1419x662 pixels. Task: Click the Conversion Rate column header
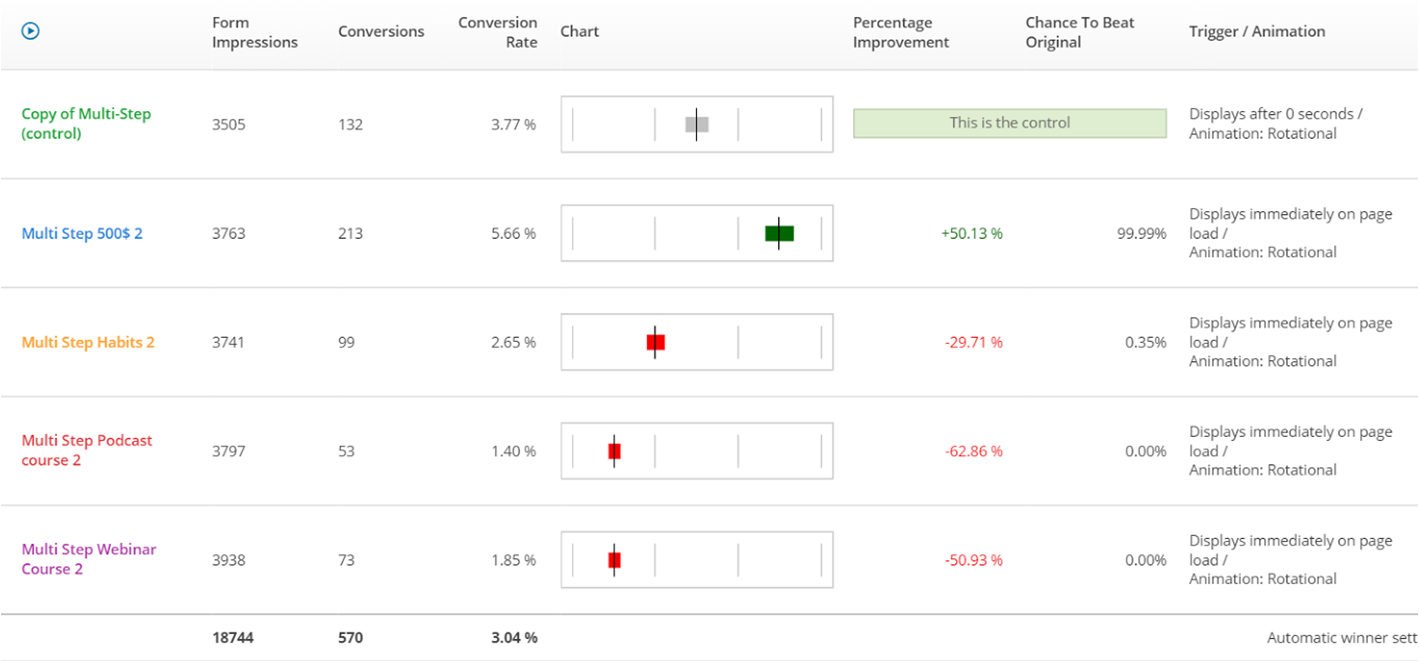(497, 32)
